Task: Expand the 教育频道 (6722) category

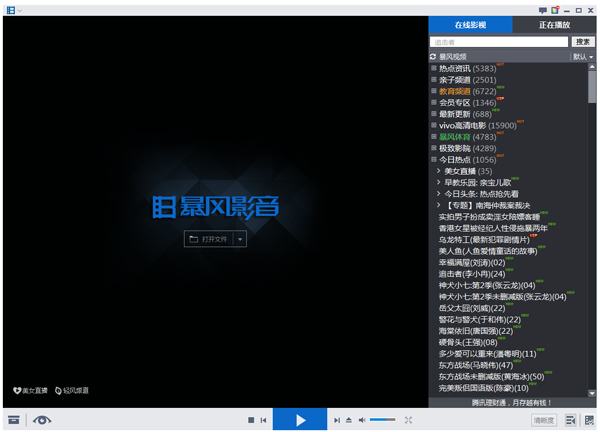Action: point(434,91)
